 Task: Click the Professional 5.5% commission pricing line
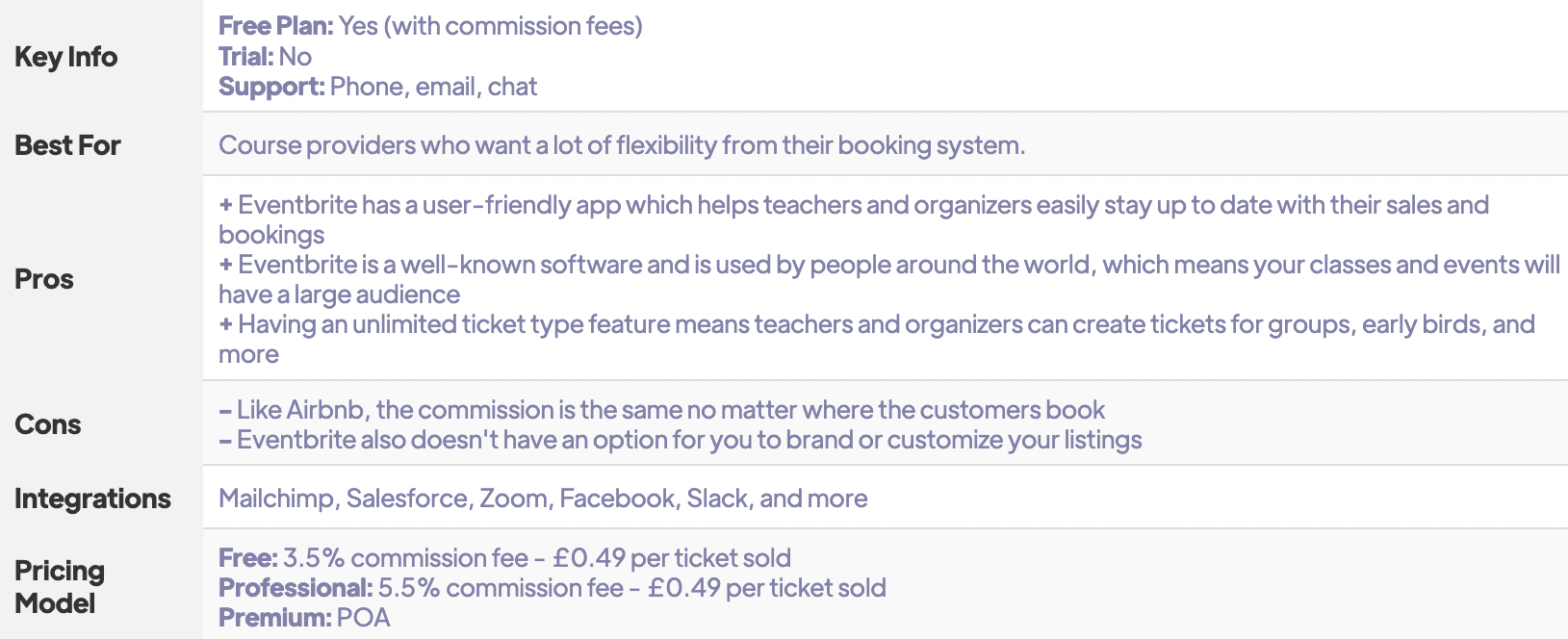pos(552,588)
